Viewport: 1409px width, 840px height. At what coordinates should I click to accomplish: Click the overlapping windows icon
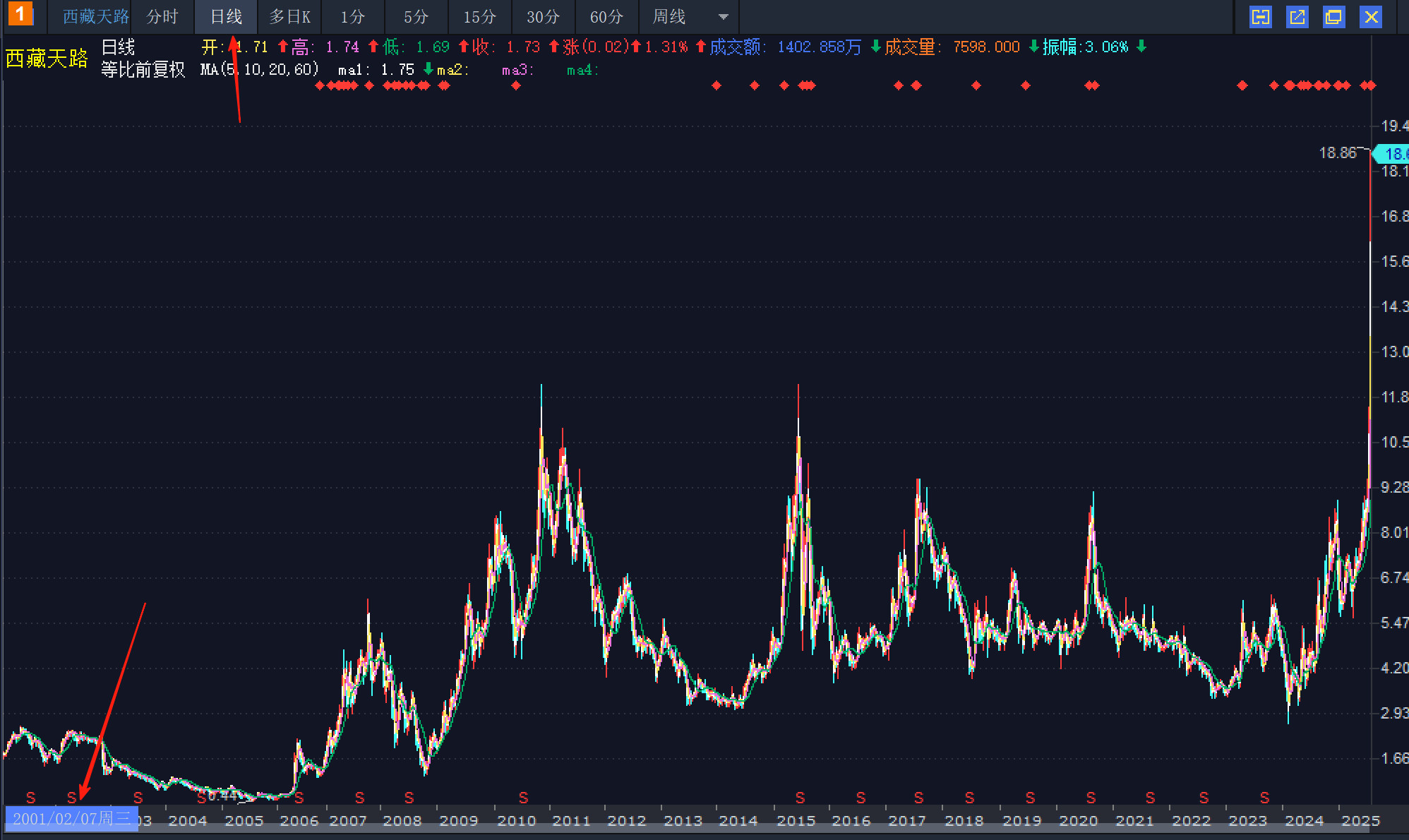(x=1333, y=17)
